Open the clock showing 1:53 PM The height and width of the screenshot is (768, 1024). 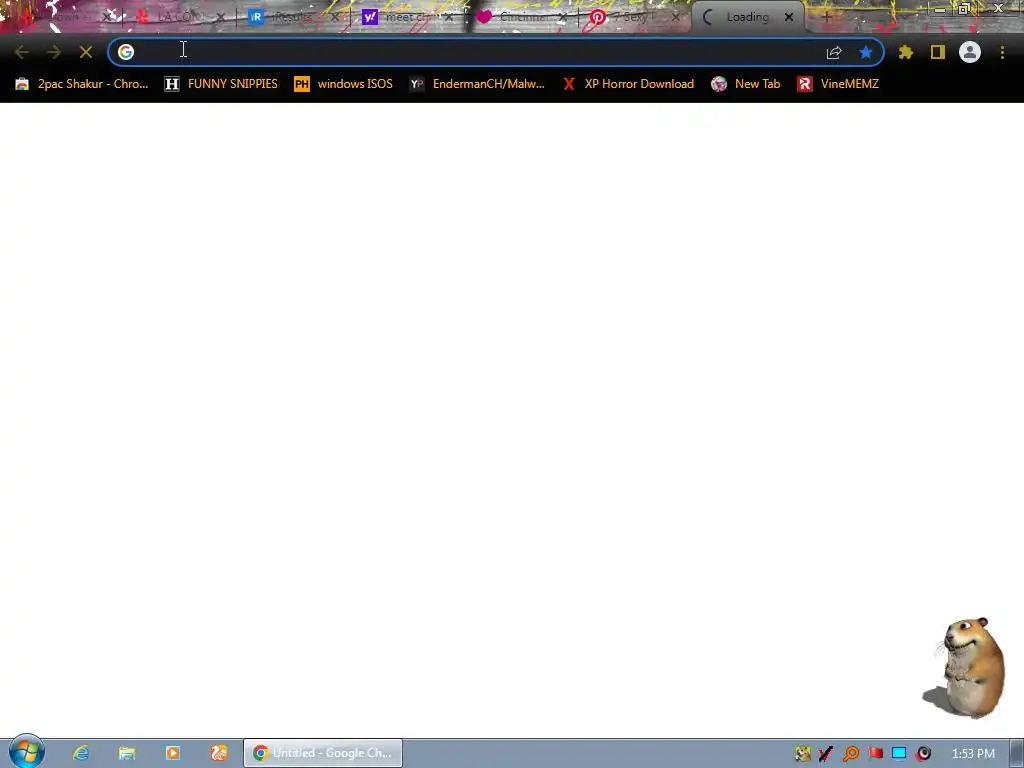(973, 754)
